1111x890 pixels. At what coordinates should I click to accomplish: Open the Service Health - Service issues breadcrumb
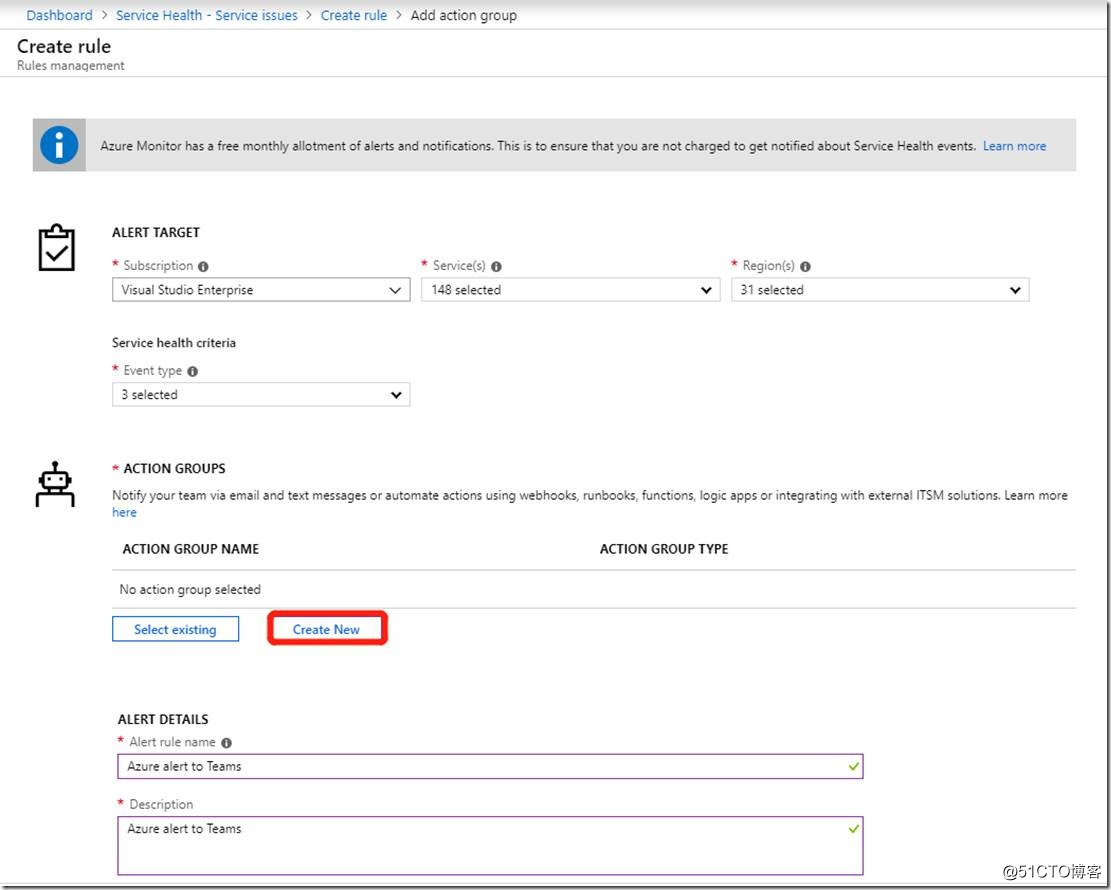click(x=207, y=15)
